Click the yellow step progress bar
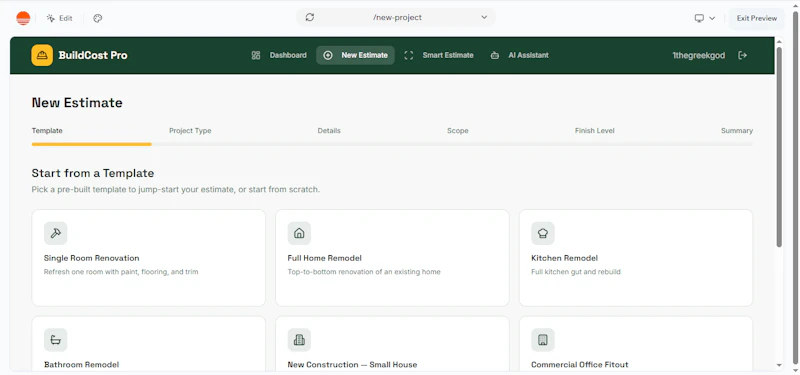This screenshot has height=375, width=800. 91,144
